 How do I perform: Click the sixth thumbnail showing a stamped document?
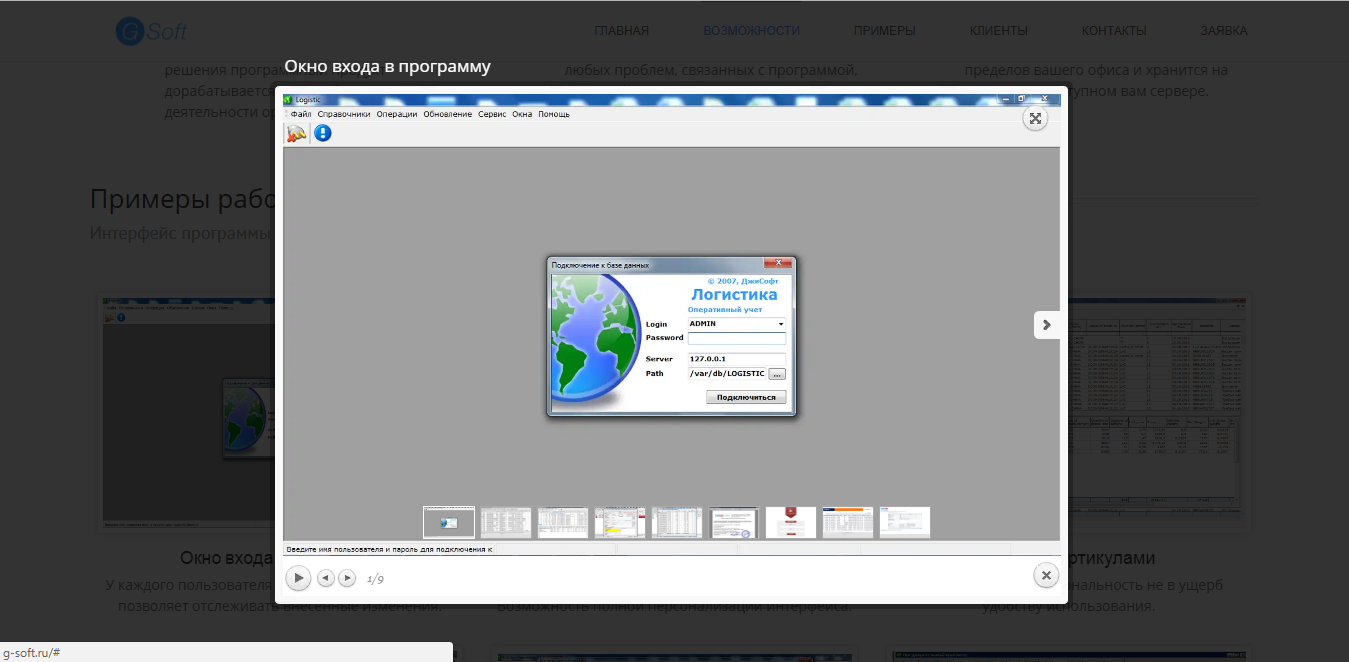(734, 522)
